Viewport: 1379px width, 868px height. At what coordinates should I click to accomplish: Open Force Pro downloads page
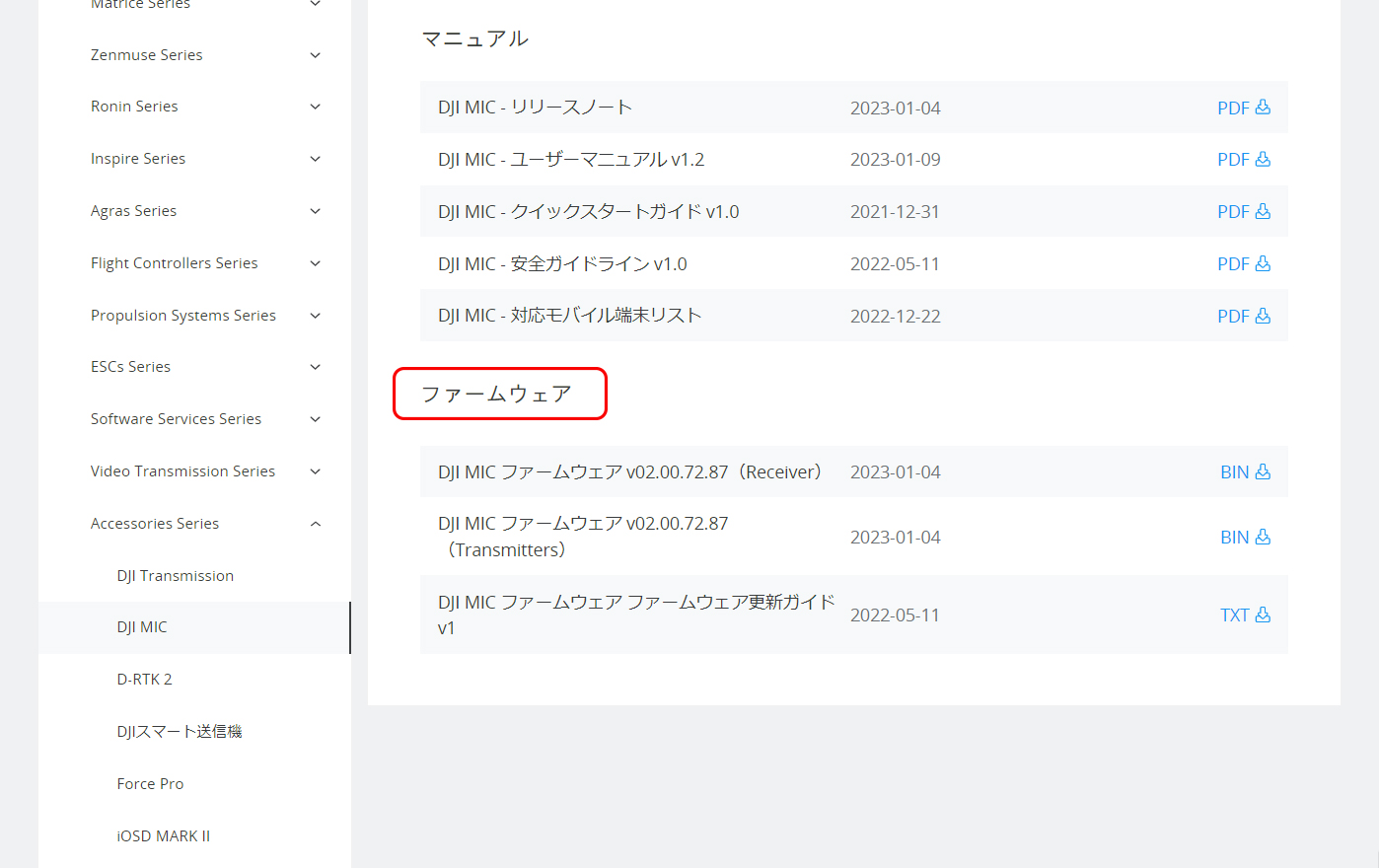point(150,784)
